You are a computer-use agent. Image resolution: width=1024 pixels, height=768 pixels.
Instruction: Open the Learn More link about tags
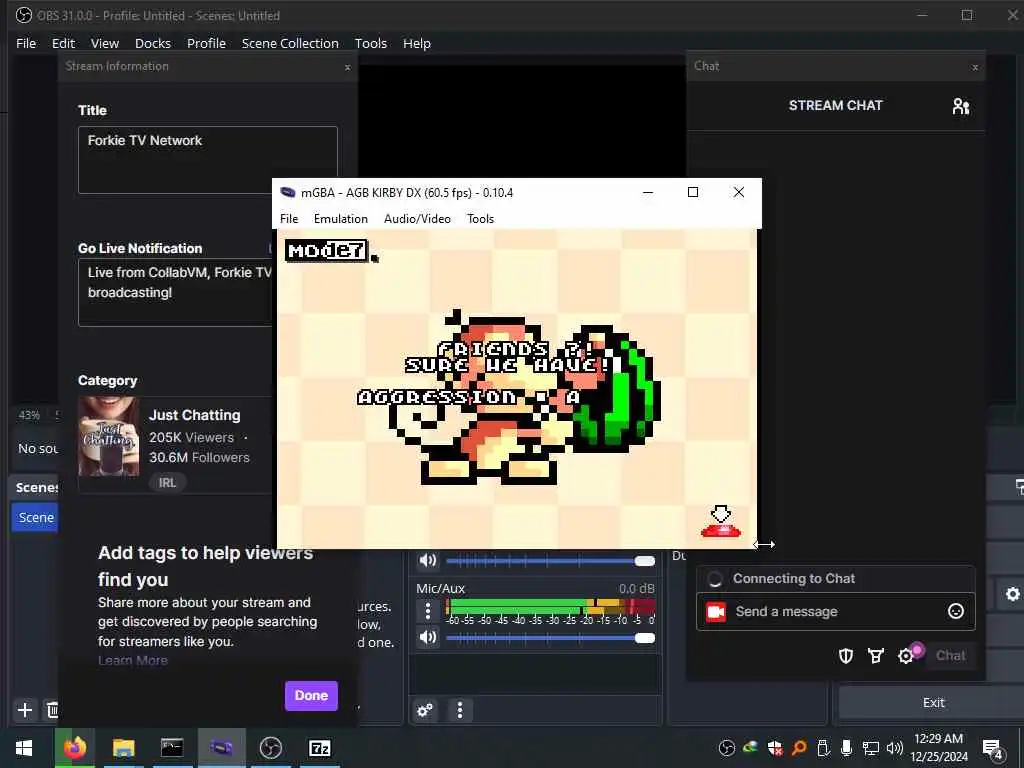pyautogui.click(x=133, y=660)
